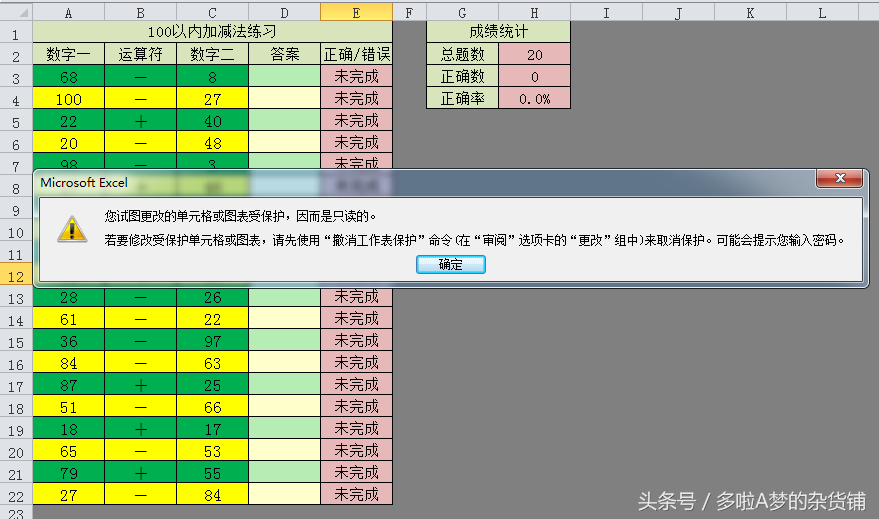The height and width of the screenshot is (519, 879).
Task: Click cell containing 79 in row 21
Action: (68, 472)
